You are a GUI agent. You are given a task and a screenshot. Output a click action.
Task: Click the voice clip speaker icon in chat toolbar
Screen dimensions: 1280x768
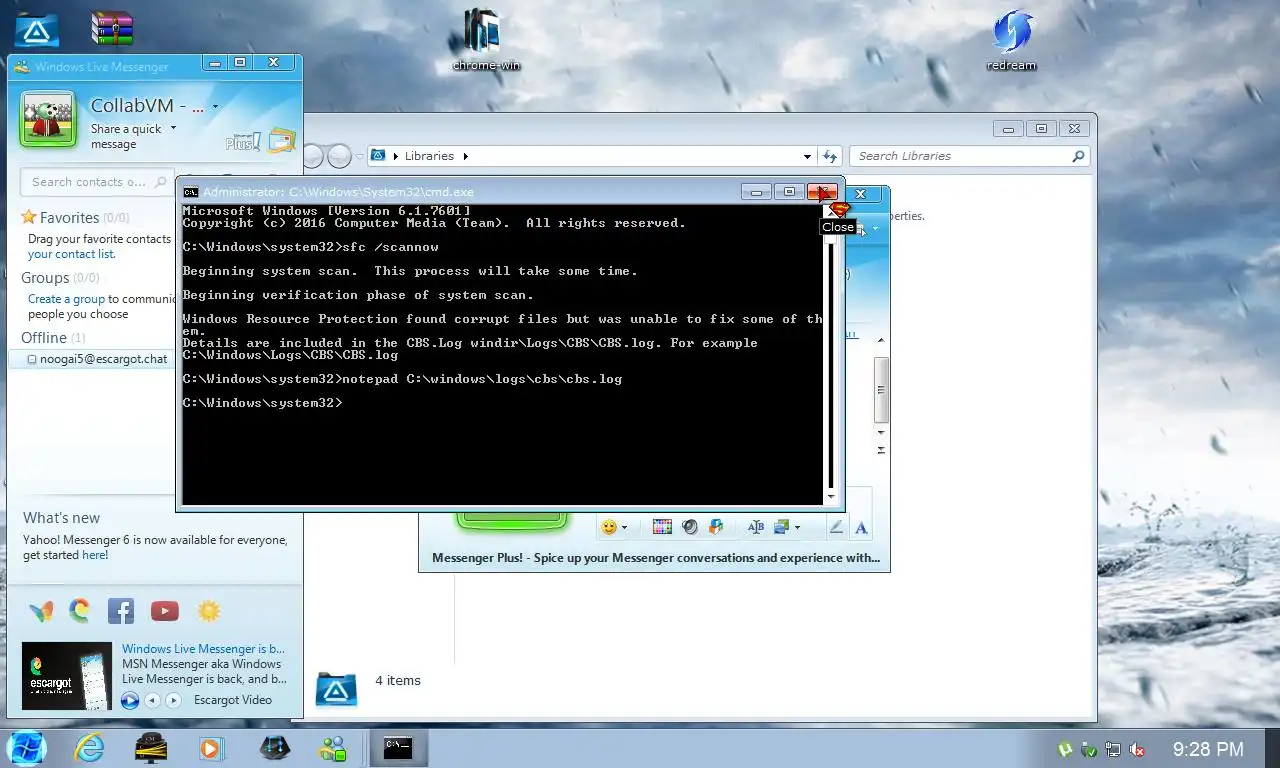(689, 527)
